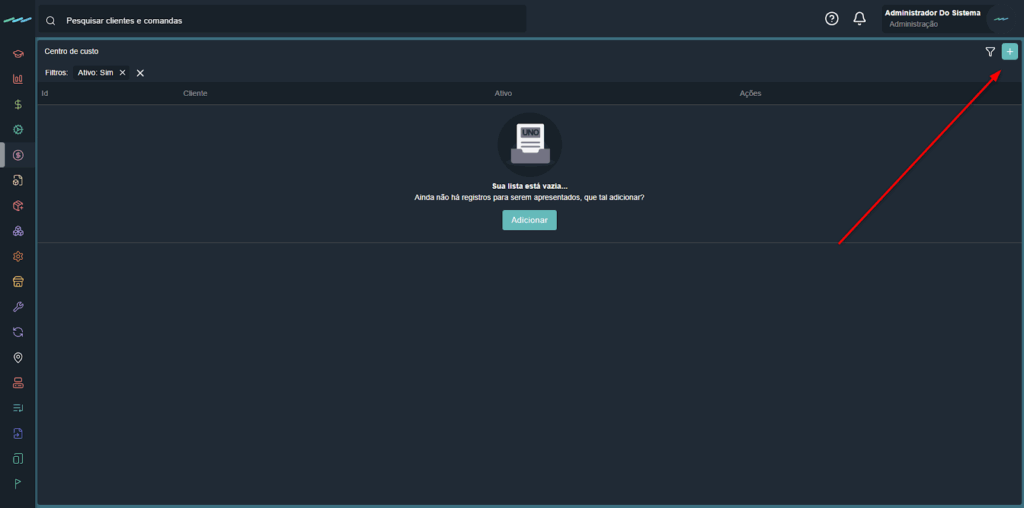This screenshot has width=1024, height=508.
Task: Open the help question mark icon
Action: point(831,19)
